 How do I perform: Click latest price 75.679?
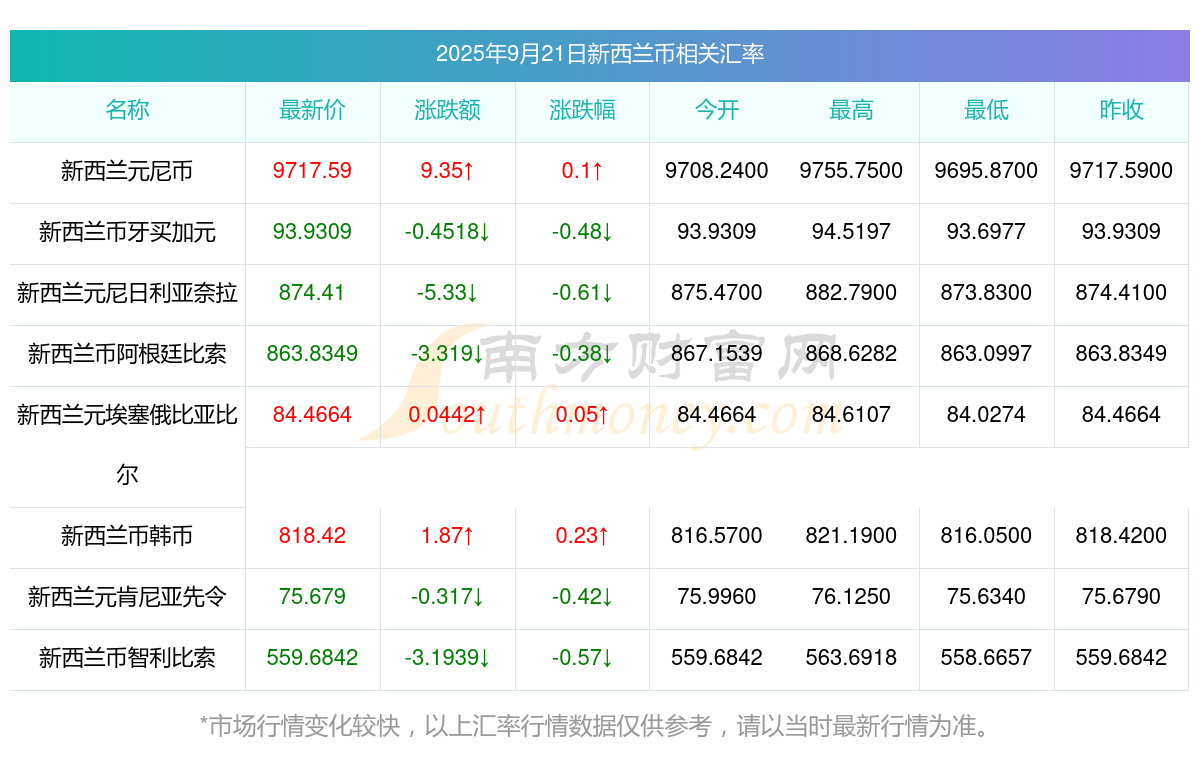coord(312,597)
